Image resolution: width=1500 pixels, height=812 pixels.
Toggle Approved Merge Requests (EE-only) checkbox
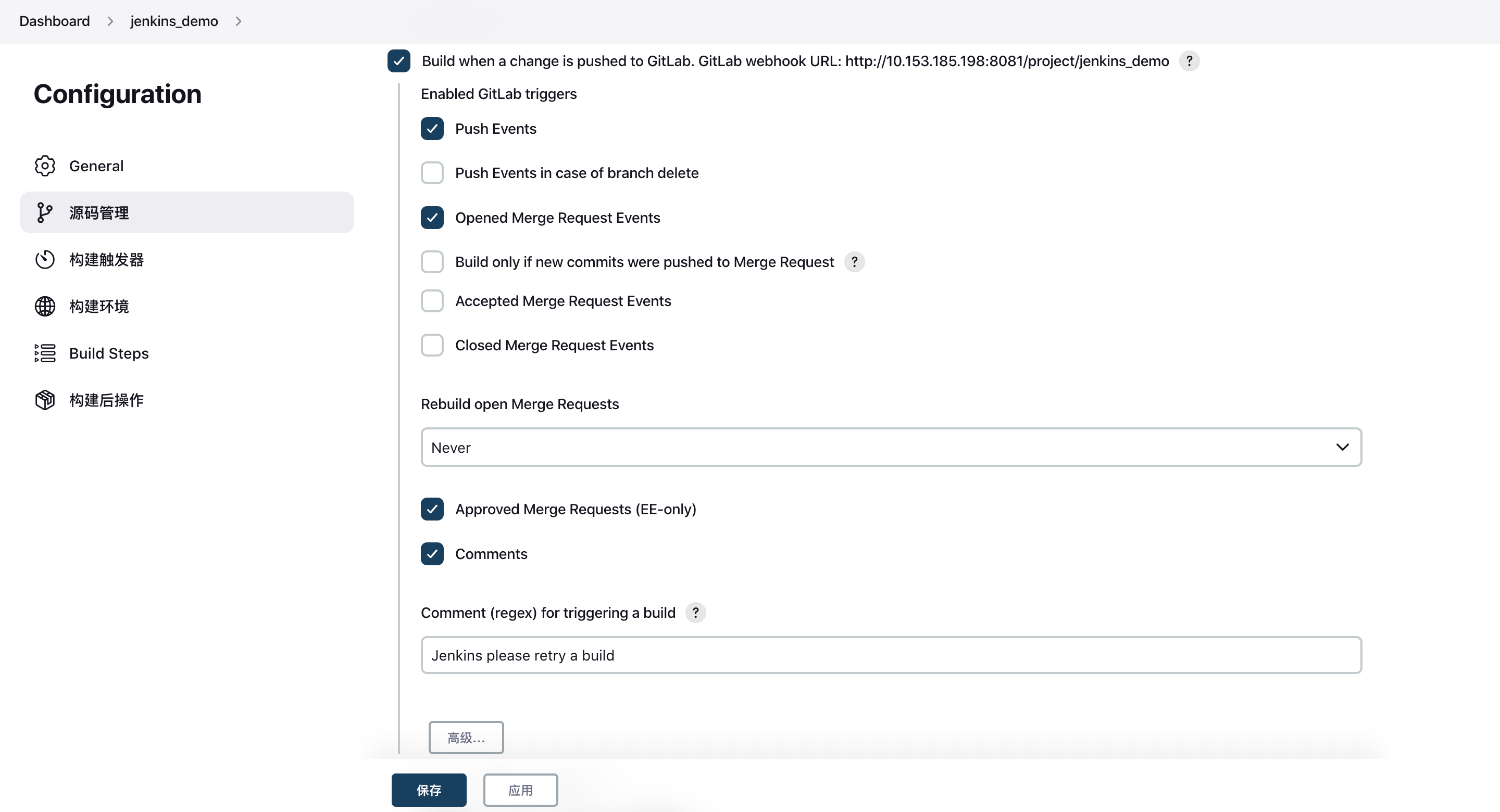point(432,509)
